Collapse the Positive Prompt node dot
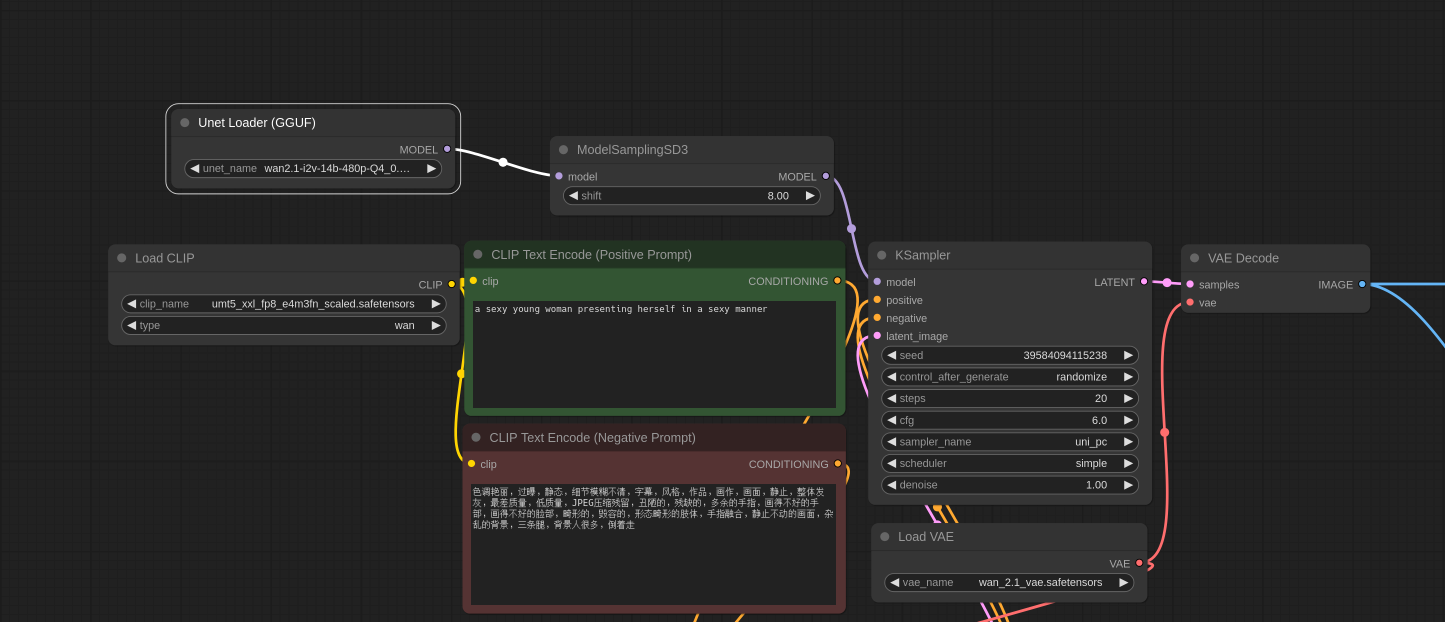This screenshot has width=1445, height=622. coord(478,255)
